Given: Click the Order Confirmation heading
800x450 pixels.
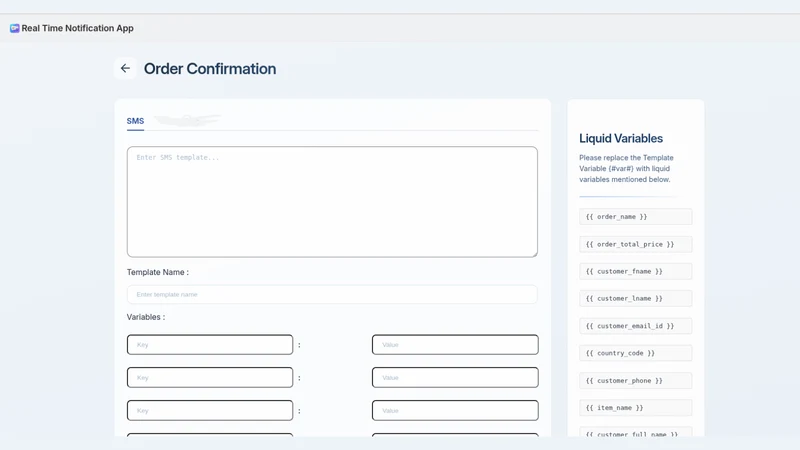Looking at the screenshot, I should pos(210,69).
